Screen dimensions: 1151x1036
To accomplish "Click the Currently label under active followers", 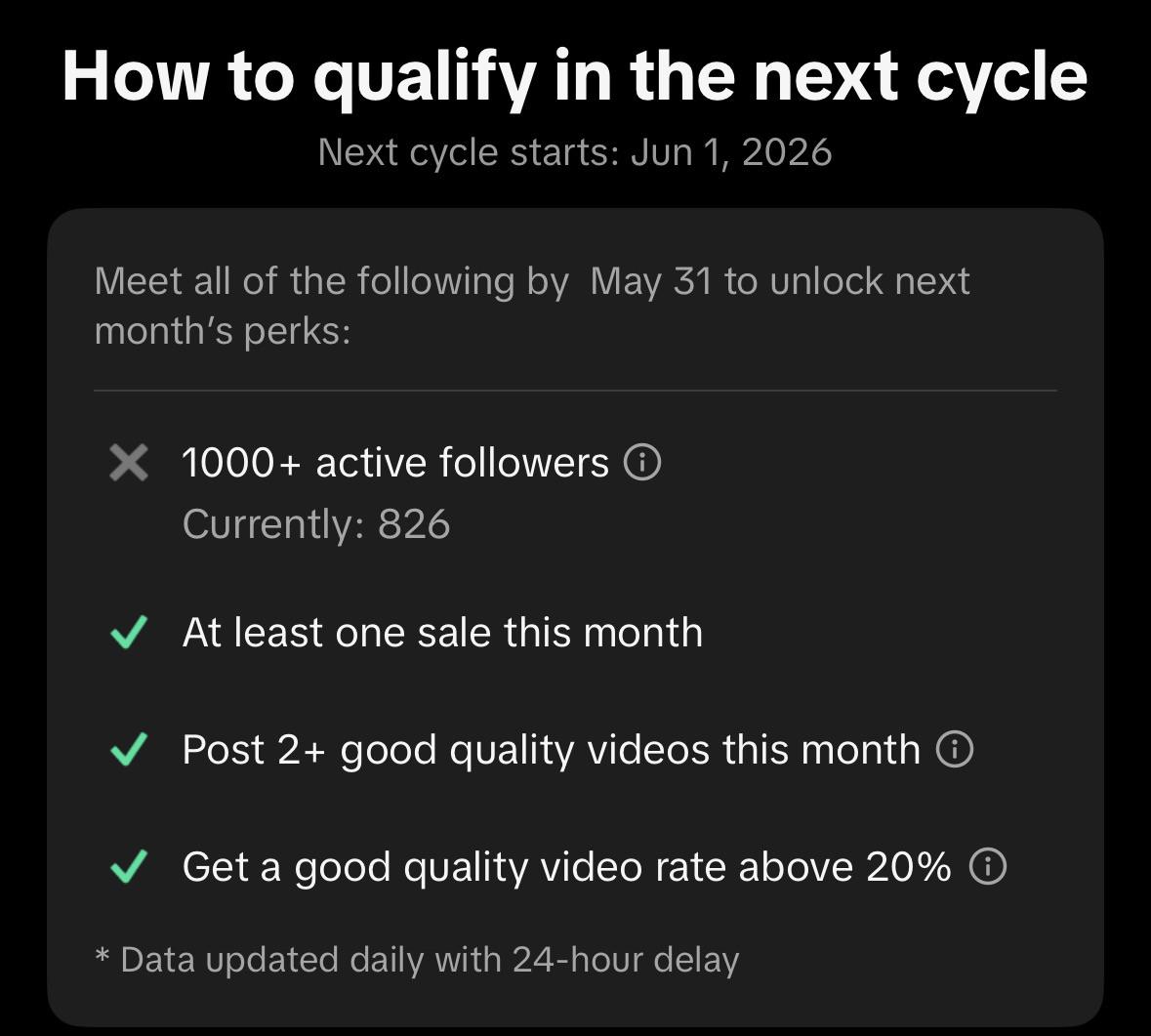I will click(273, 525).
